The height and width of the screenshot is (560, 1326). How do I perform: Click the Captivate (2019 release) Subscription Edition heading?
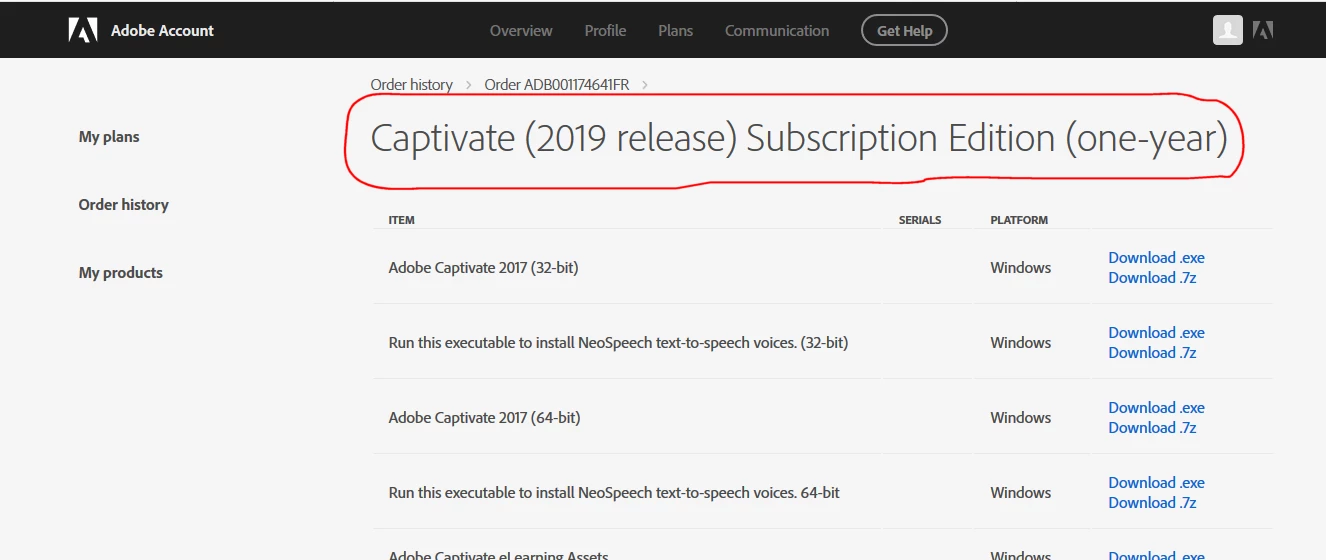pyautogui.click(x=799, y=139)
